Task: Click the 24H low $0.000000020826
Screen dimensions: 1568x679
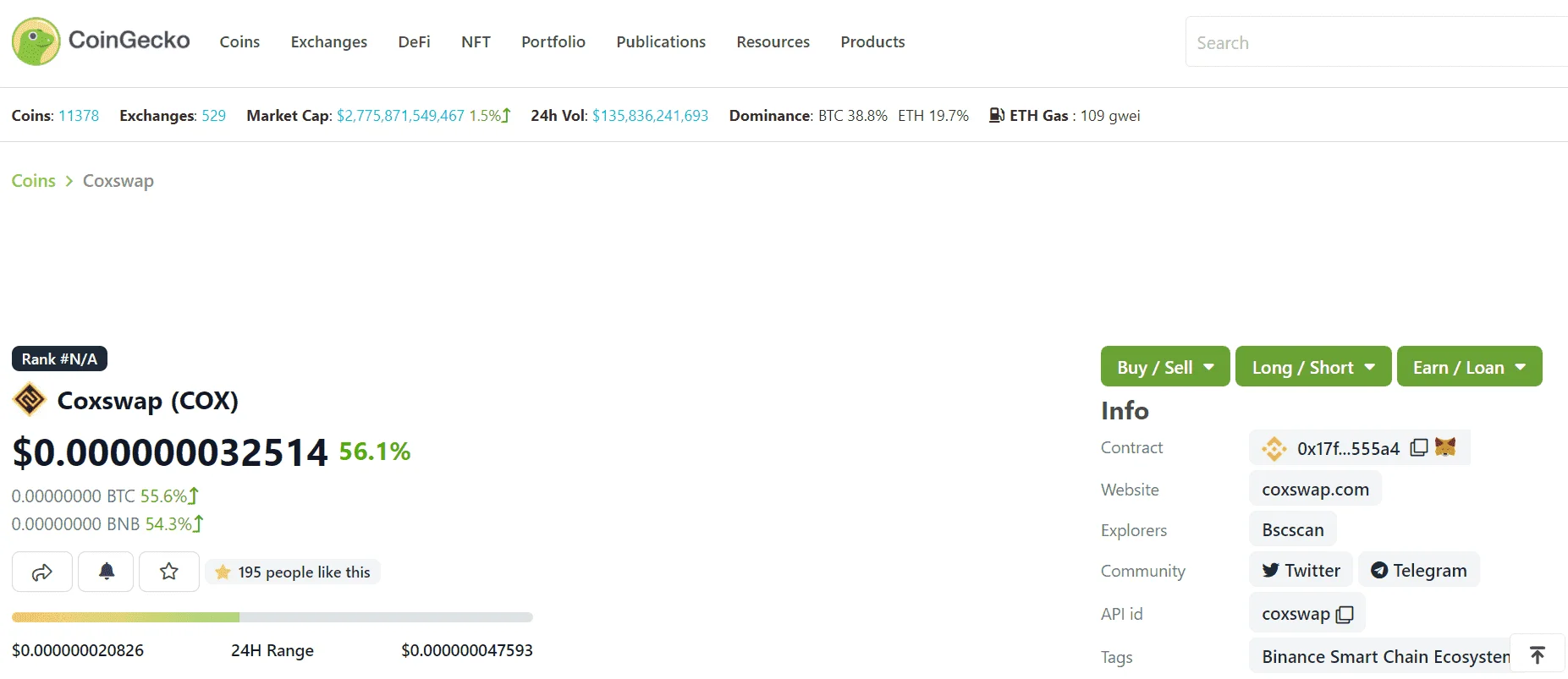Action: [78, 650]
